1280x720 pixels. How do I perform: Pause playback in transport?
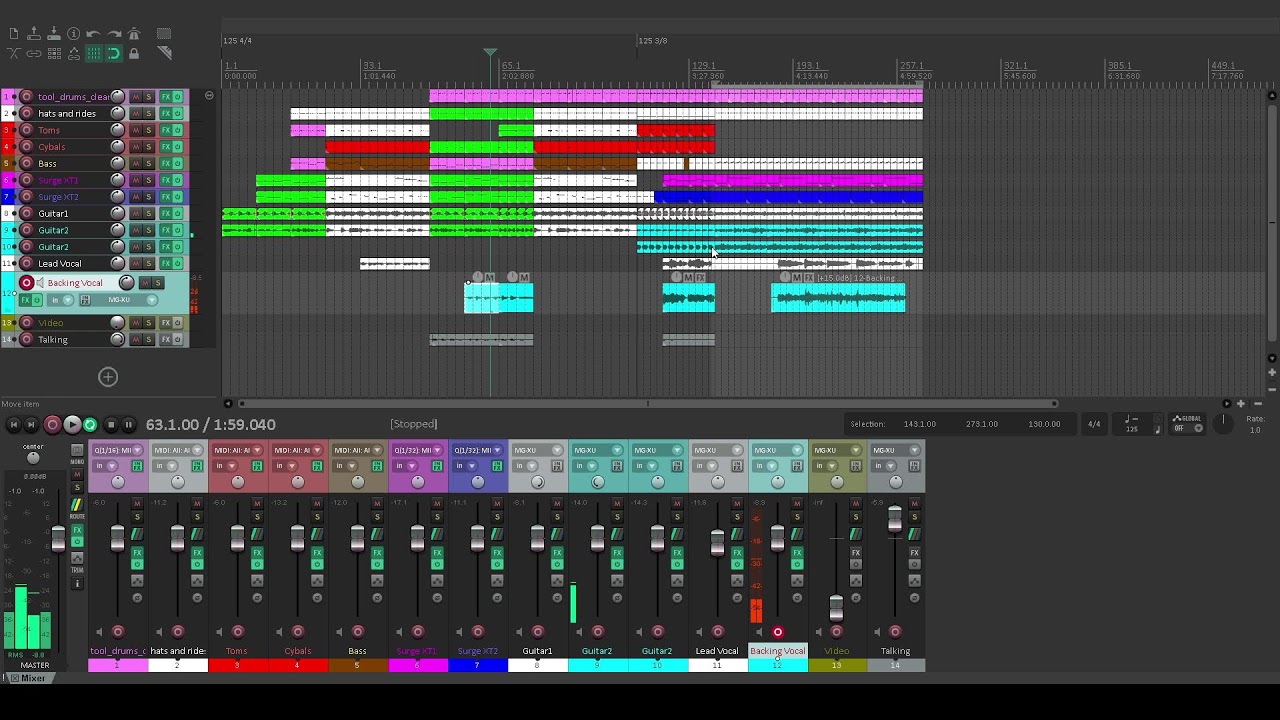pos(128,425)
